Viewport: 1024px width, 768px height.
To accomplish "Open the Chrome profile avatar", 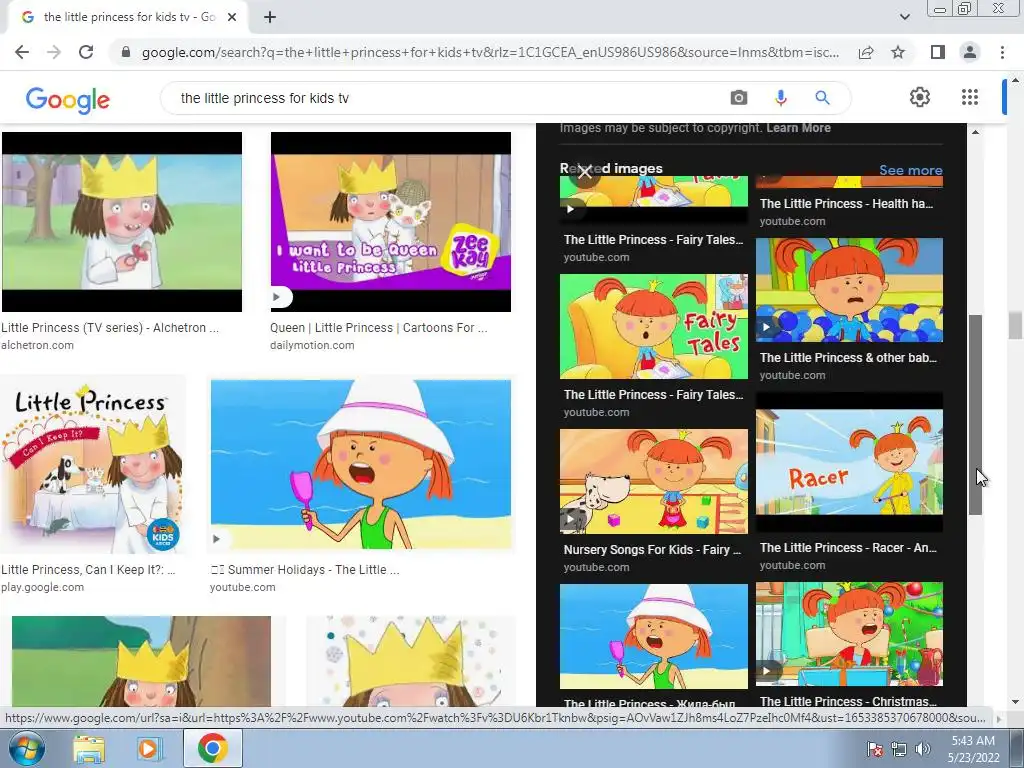I will (x=970, y=52).
